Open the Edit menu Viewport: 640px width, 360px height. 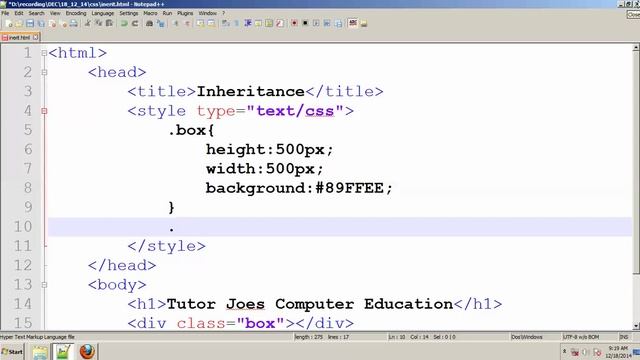19,13
